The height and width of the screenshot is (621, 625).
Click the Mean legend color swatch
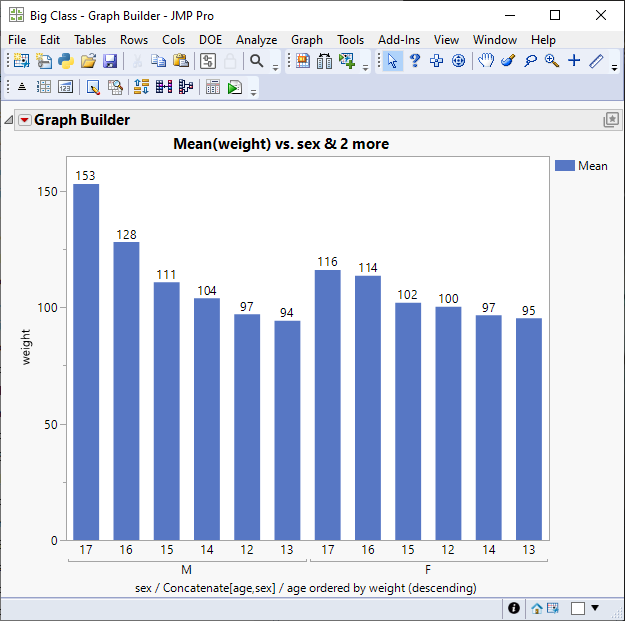[564, 166]
